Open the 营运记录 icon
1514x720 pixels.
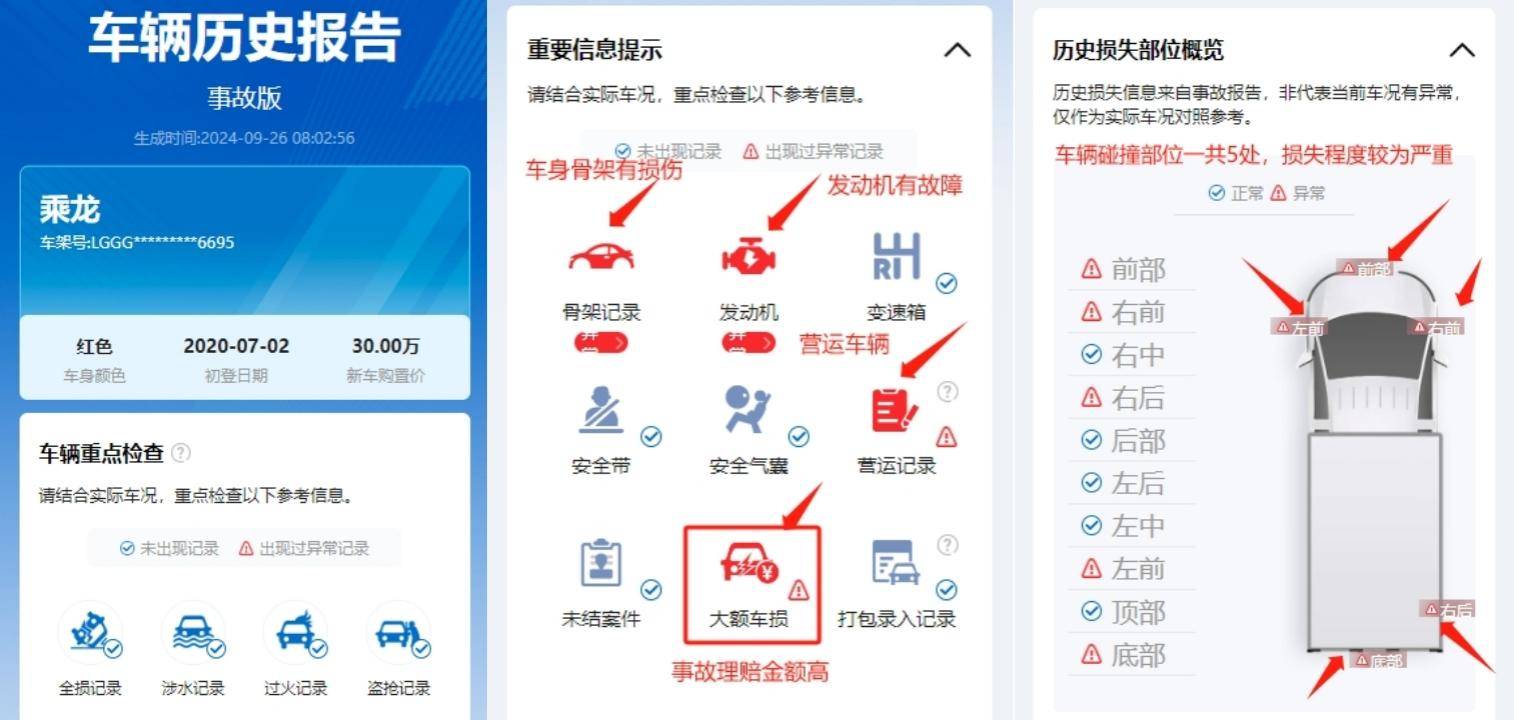pos(895,410)
